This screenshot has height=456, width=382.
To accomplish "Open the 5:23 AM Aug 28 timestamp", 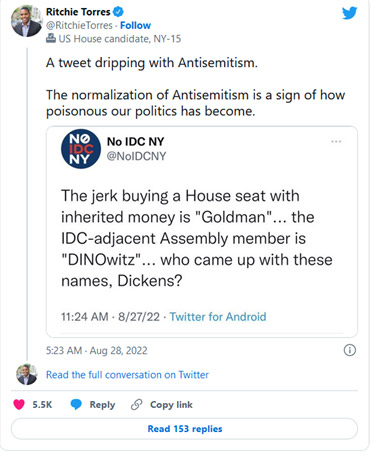I will tap(97, 351).
